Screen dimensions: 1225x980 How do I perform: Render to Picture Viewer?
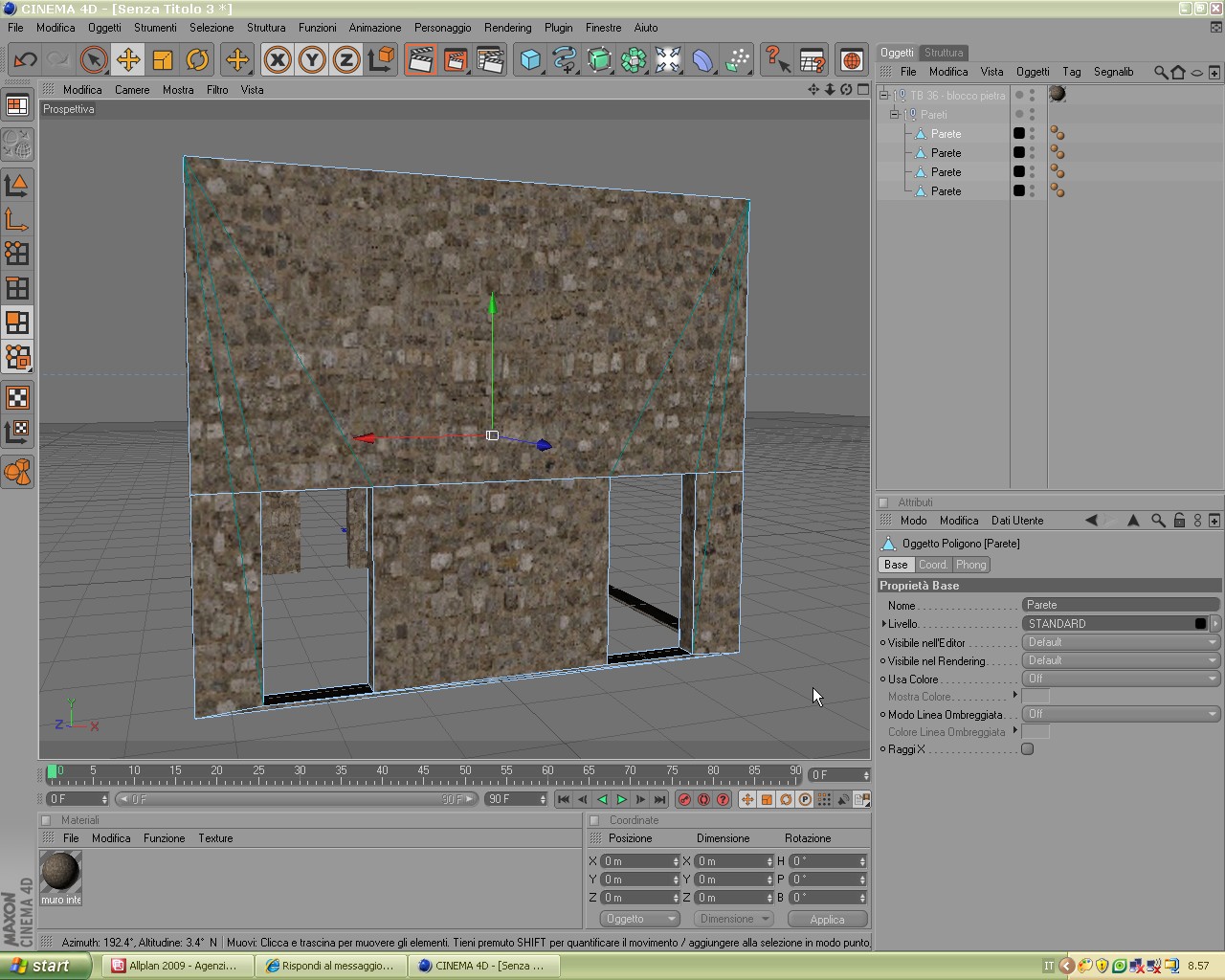click(455, 60)
